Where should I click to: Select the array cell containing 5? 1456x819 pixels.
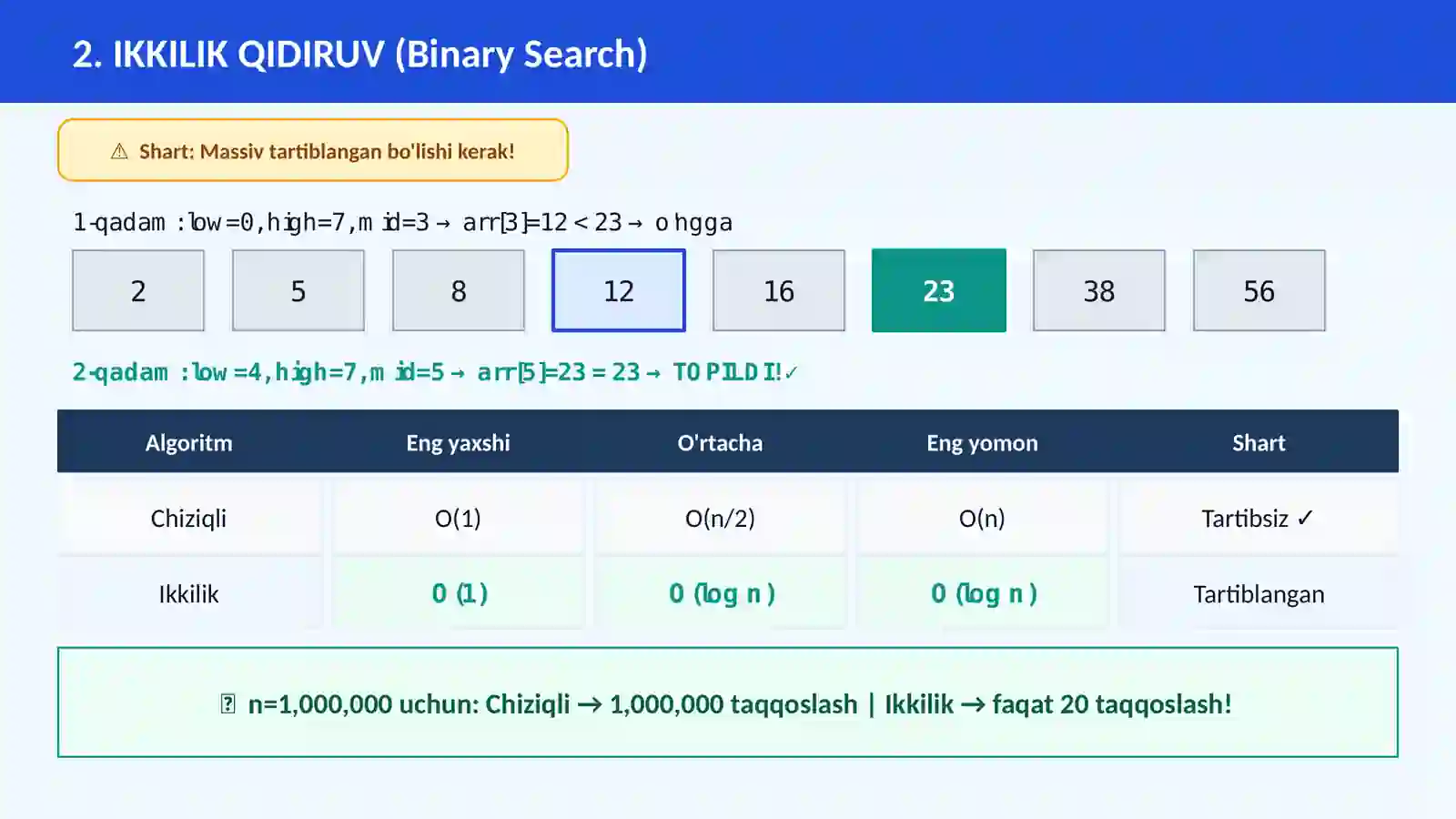point(298,290)
